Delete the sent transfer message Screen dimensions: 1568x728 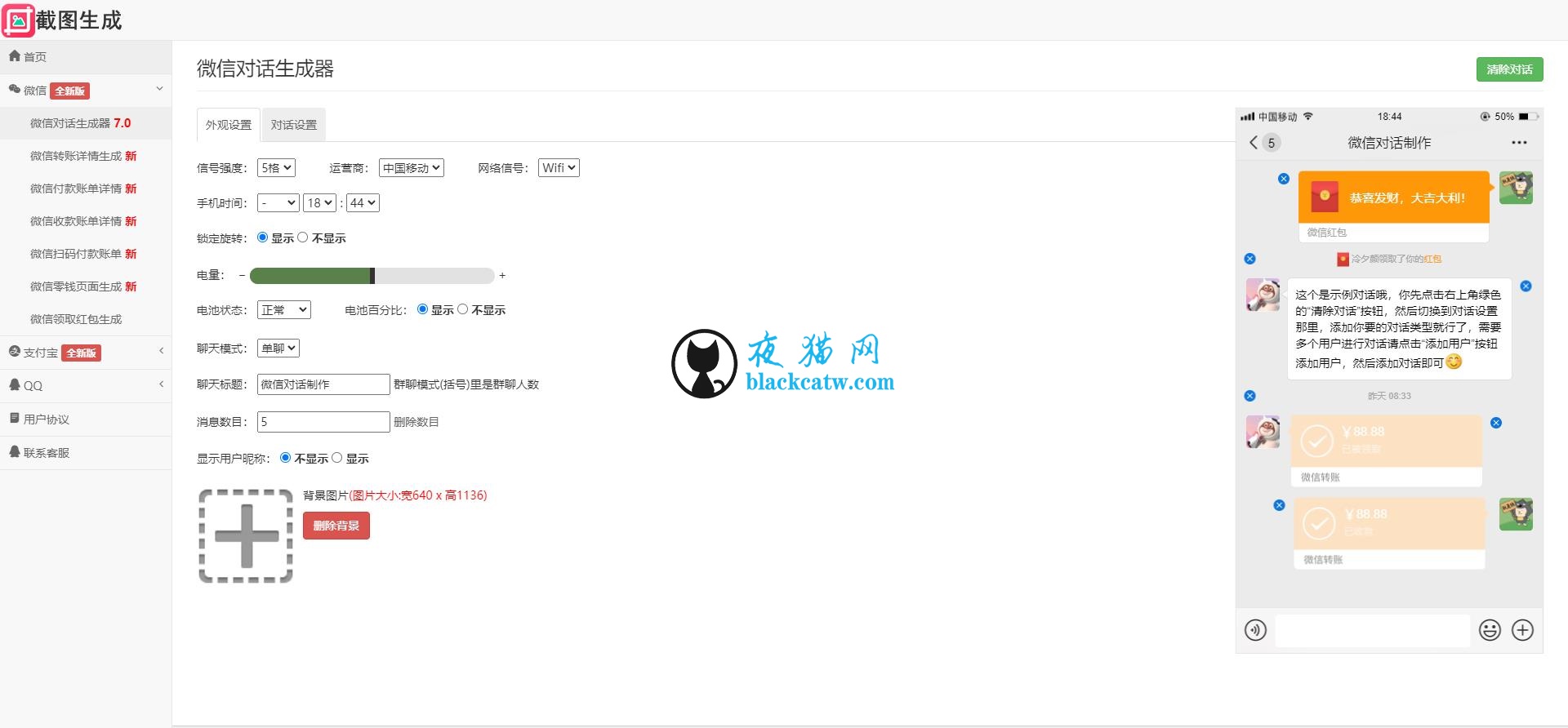(1280, 505)
